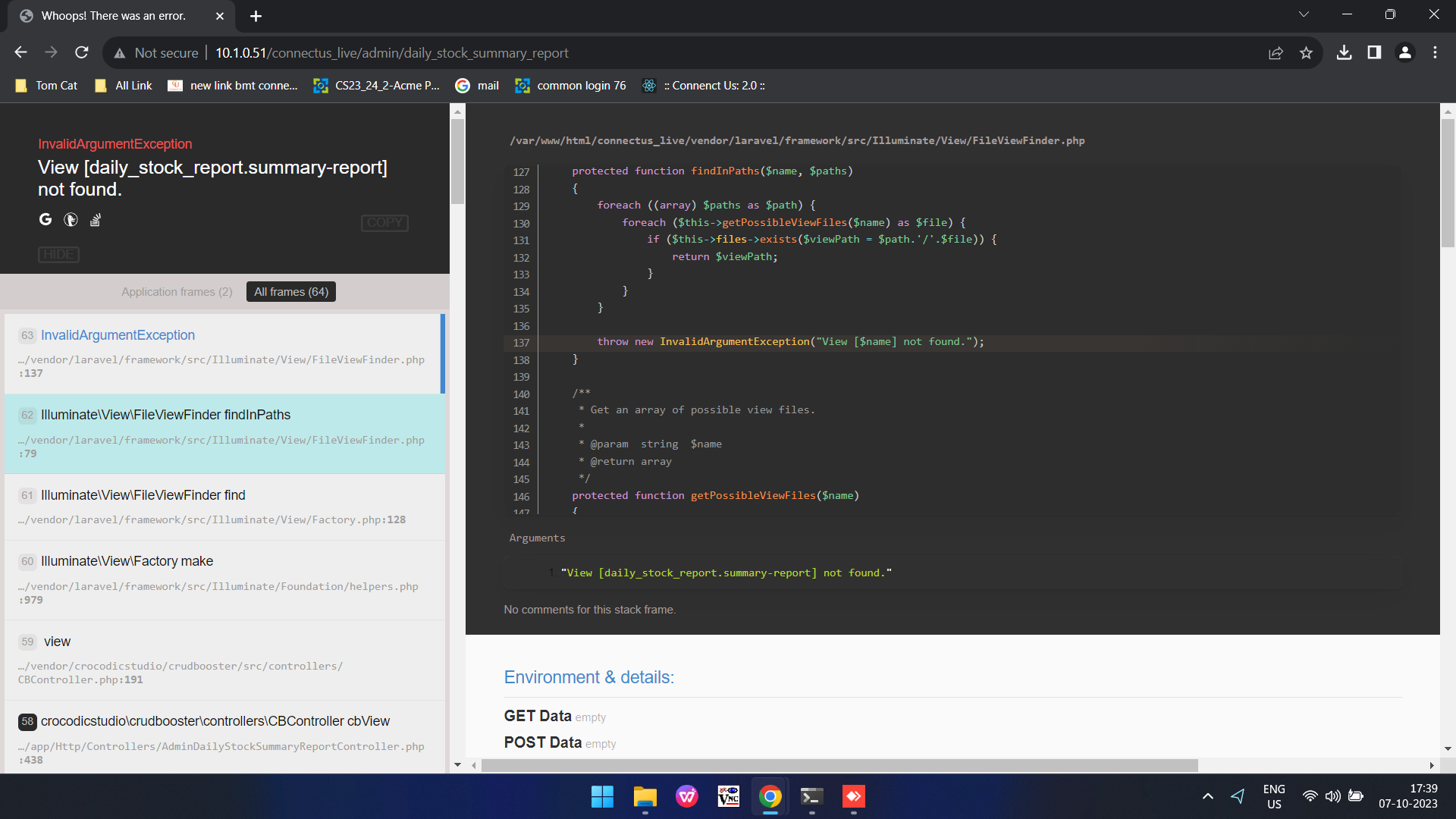Switch to Application frames (2) tab
The height and width of the screenshot is (819, 1456).
click(177, 292)
